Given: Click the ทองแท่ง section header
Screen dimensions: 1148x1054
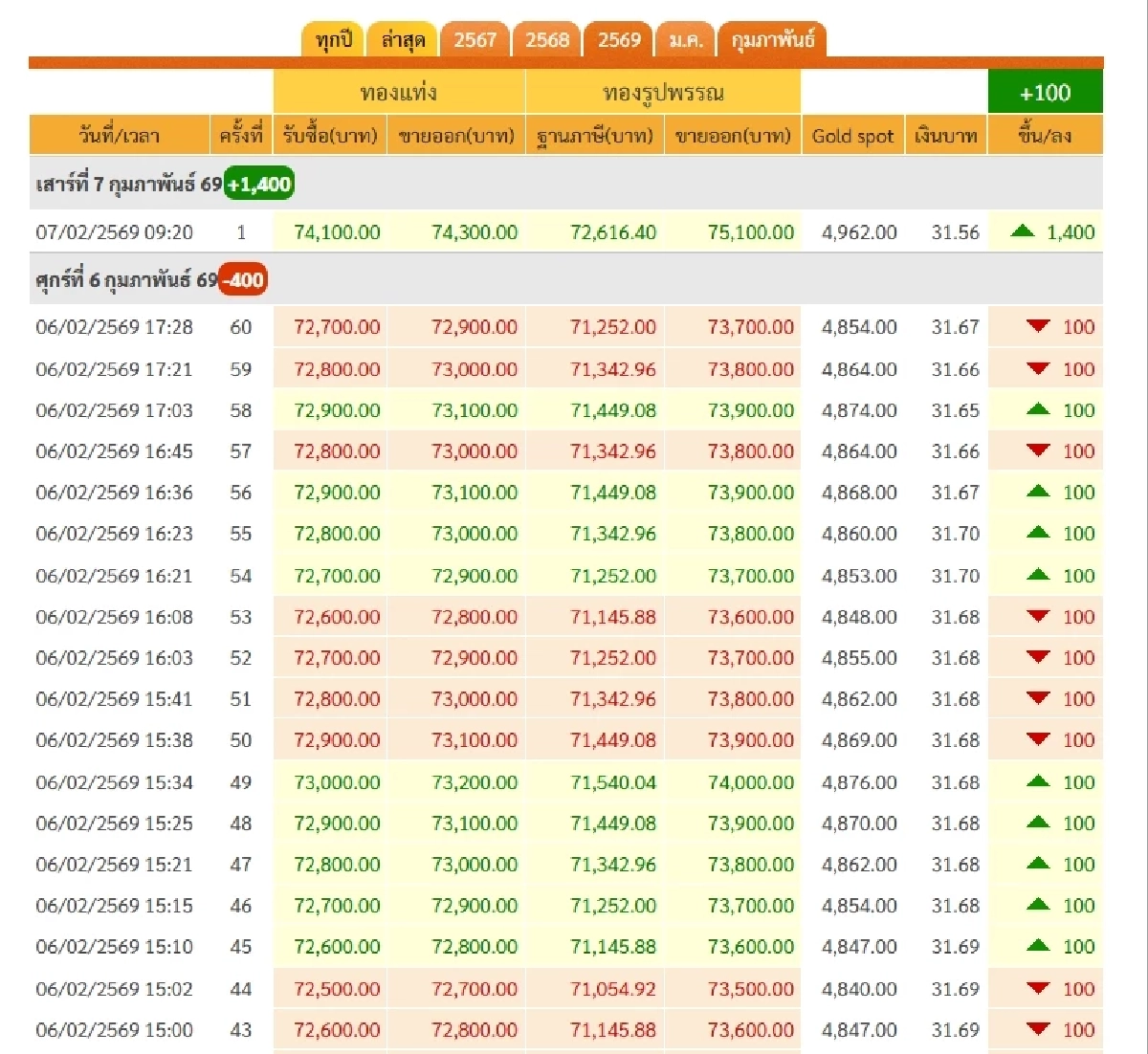Looking at the screenshot, I should click(x=400, y=92).
